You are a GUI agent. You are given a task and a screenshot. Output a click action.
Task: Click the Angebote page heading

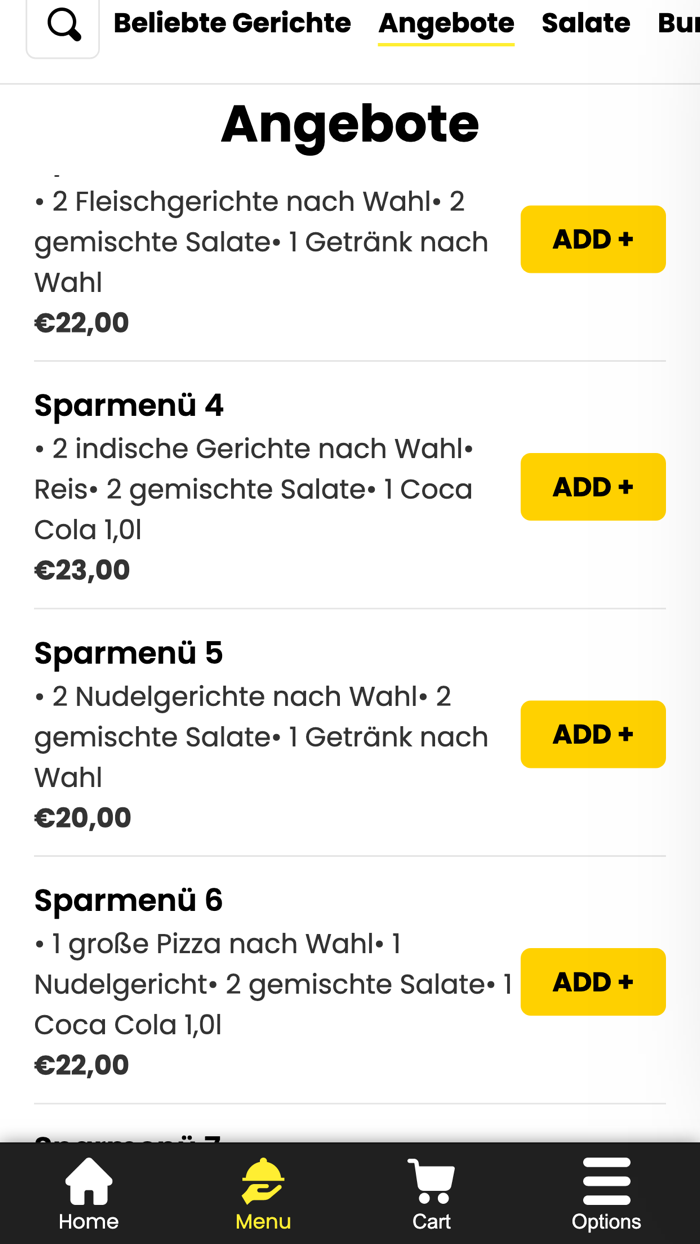click(x=350, y=124)
